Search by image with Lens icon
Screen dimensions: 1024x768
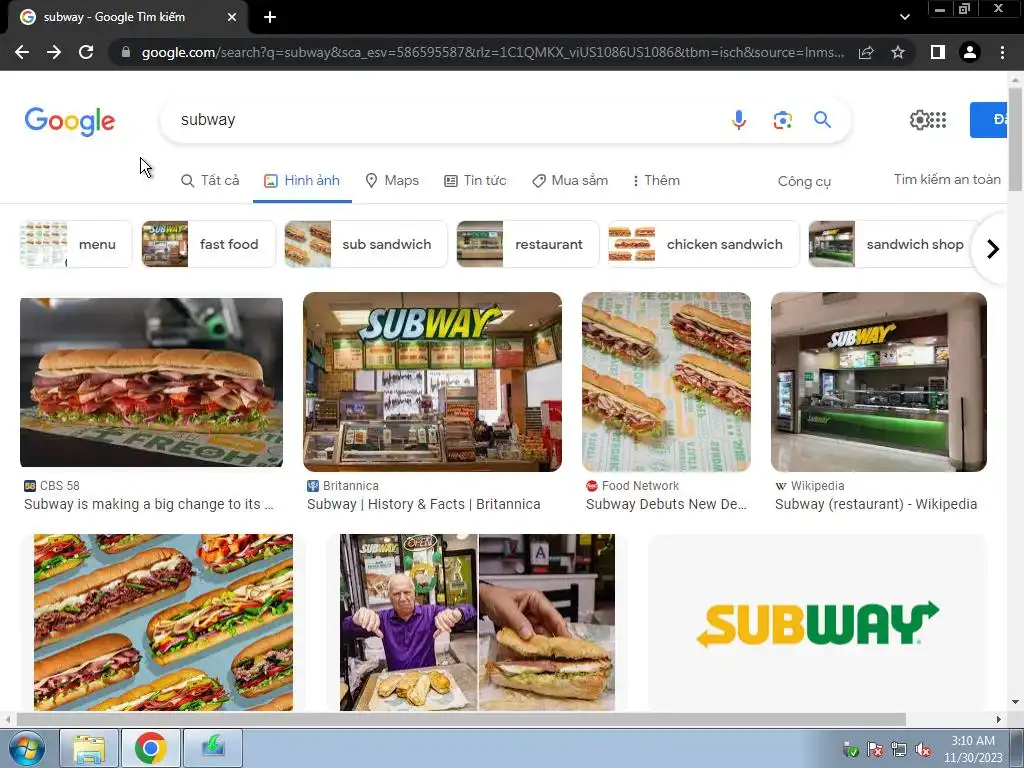[782, 120]
